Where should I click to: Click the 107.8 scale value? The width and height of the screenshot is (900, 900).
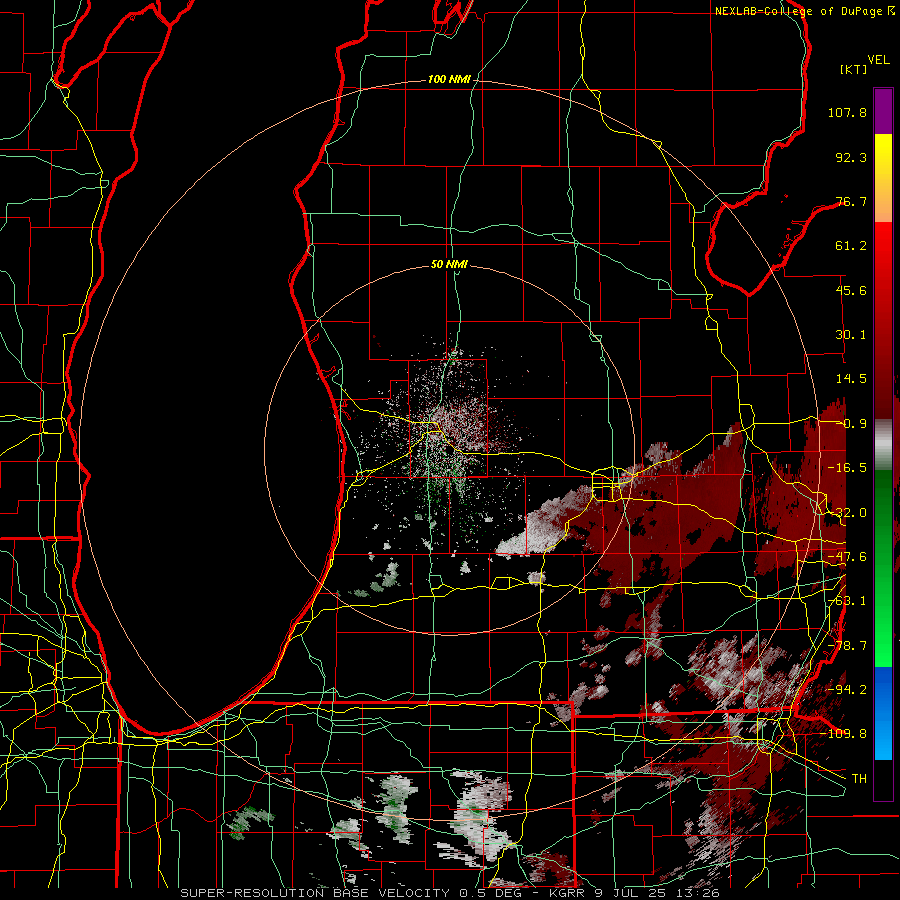coord(847,112)
